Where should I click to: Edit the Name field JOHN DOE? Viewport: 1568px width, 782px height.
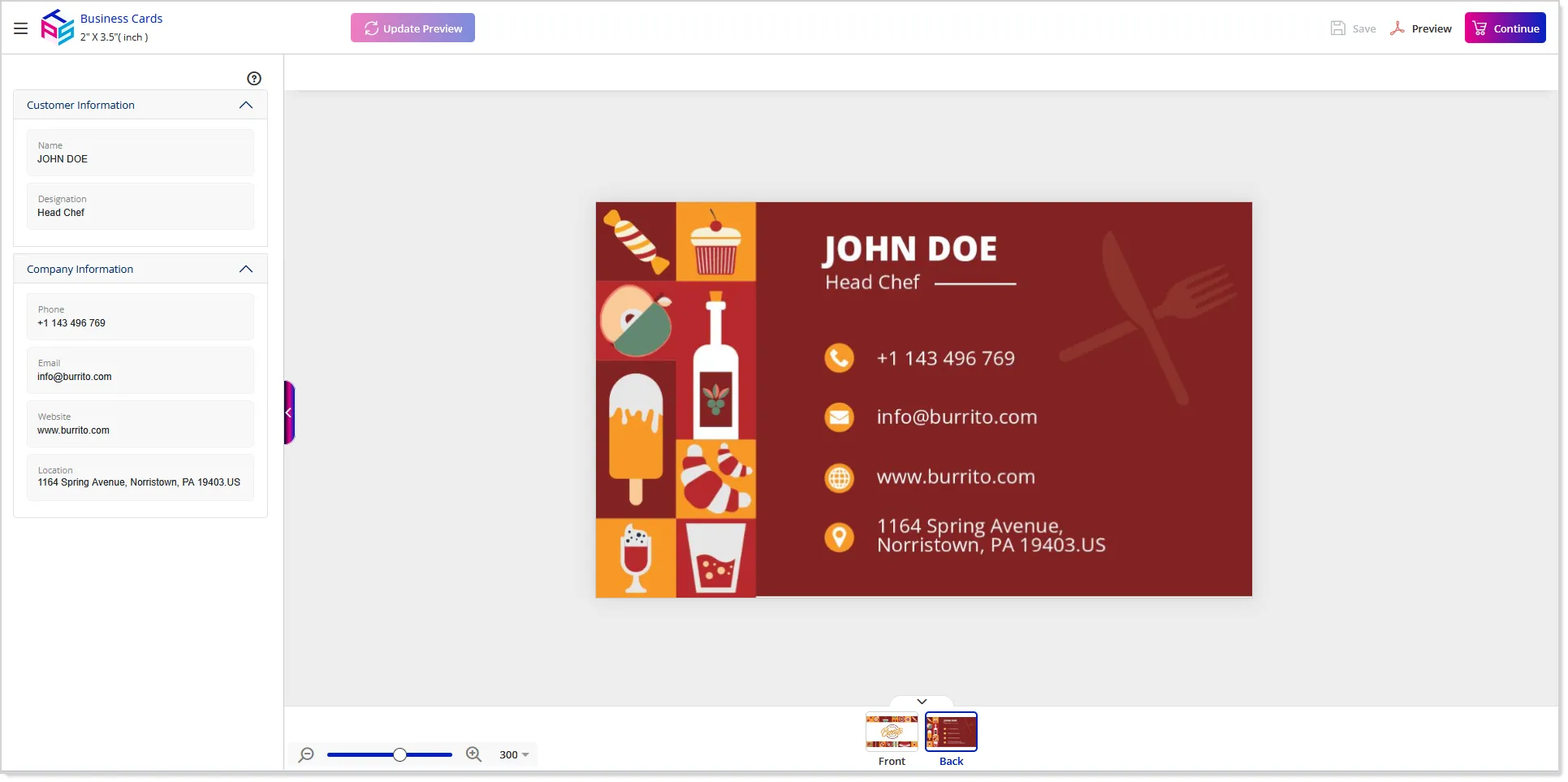point(140,153)
